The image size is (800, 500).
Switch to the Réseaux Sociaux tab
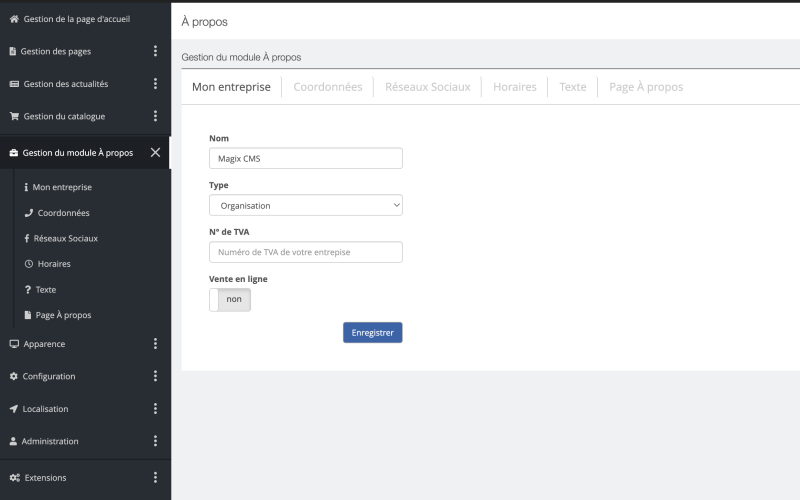point(428,87)
